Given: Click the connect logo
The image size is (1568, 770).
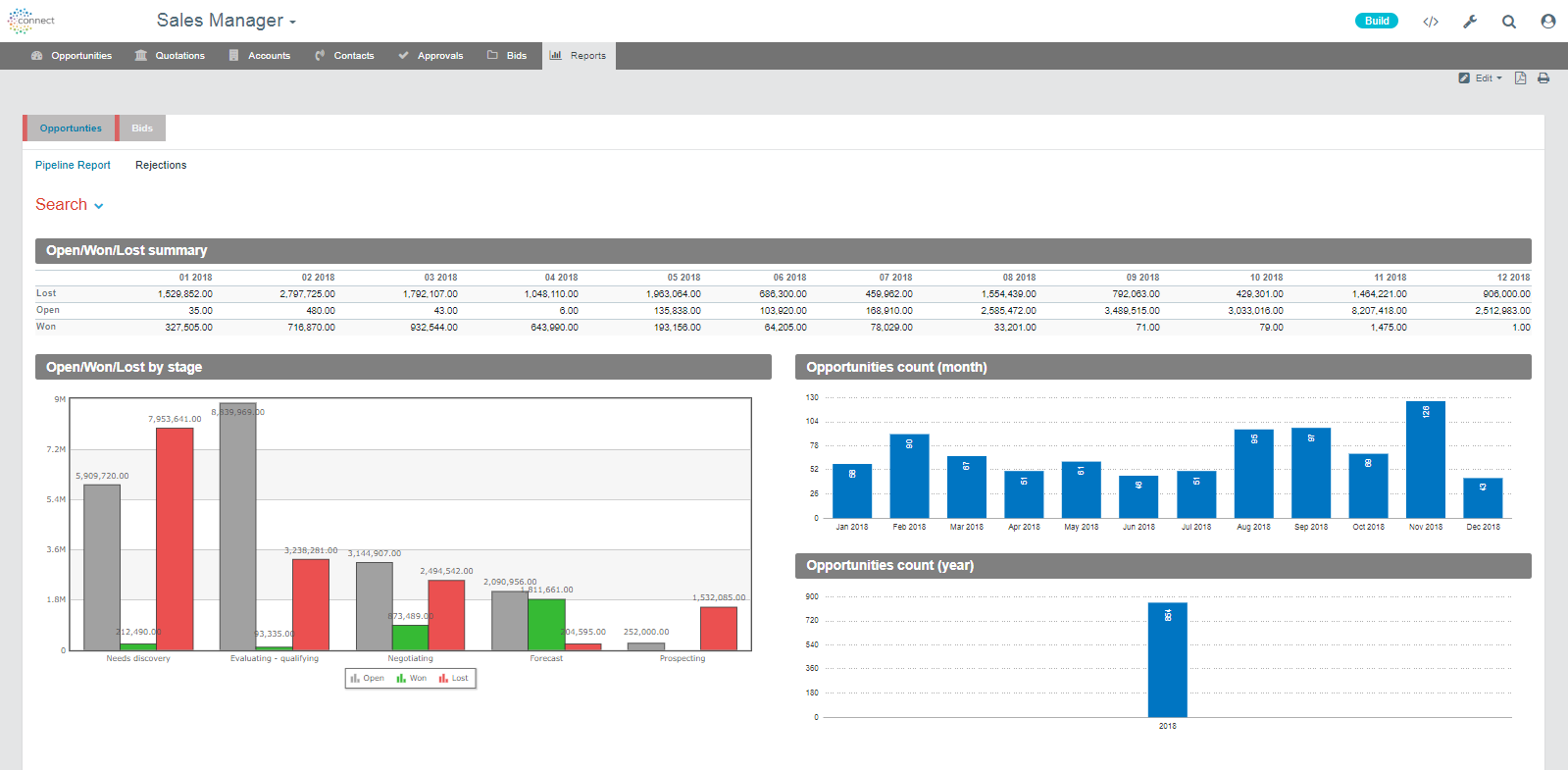Looking at the screenshot, I should pyautogui.click(x=31, y=21).
